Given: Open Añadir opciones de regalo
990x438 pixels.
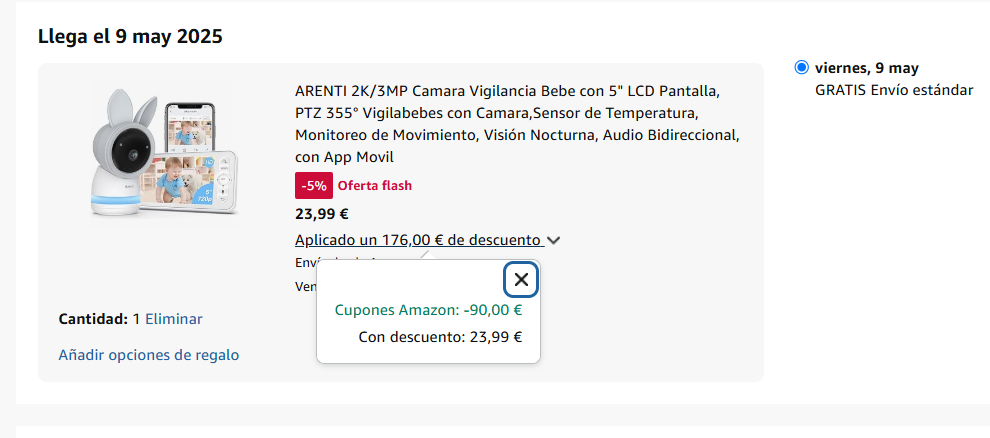Looking at the screenshot, I should pyautogui.click(x=149, y=355).
